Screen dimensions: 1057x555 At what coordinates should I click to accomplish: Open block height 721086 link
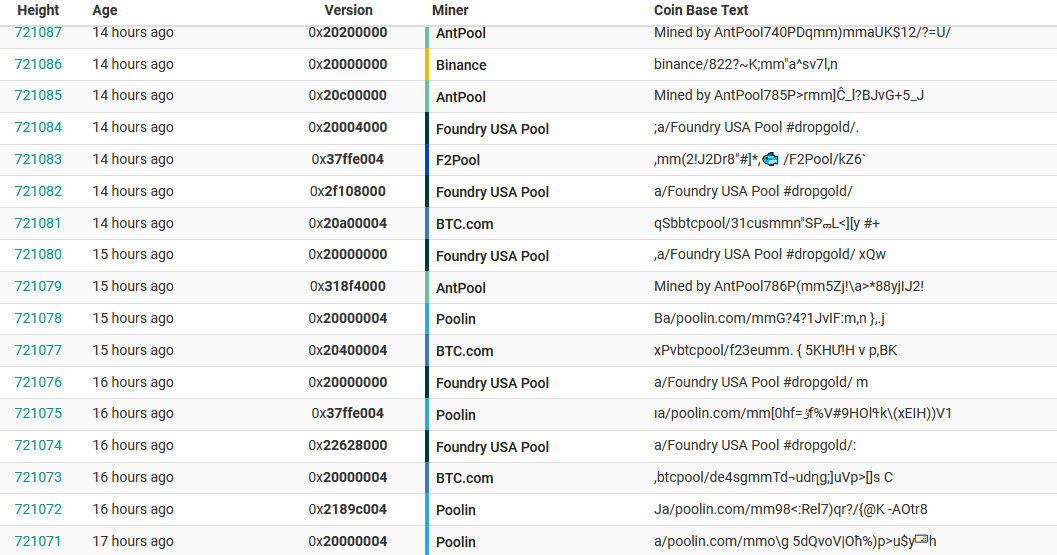pos(38,64)
